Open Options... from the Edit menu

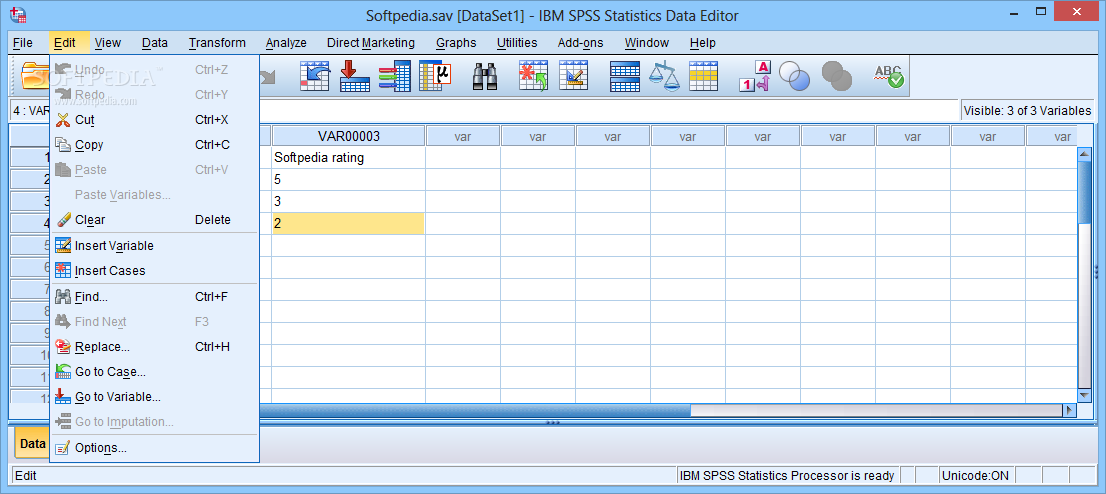[154, 448]
